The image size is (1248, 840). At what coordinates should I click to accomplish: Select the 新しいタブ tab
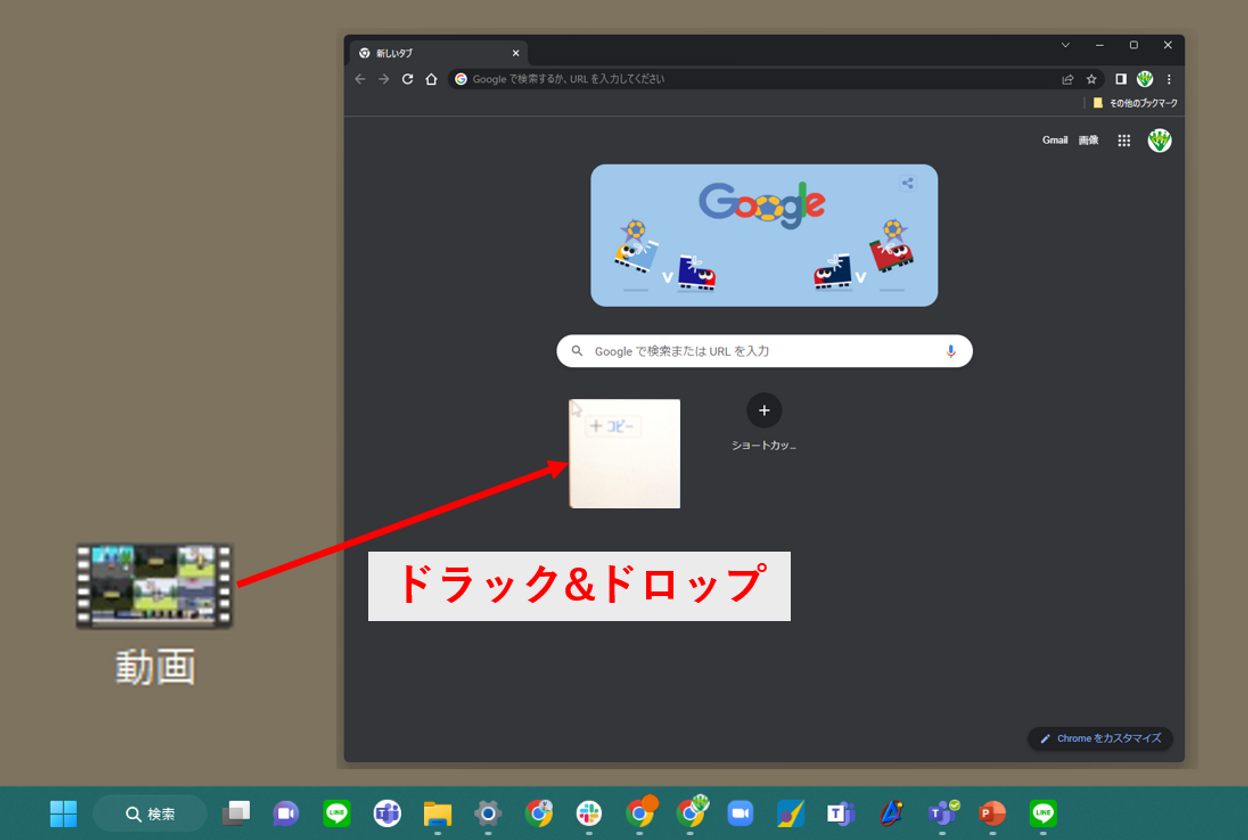(x=438, y=53)
